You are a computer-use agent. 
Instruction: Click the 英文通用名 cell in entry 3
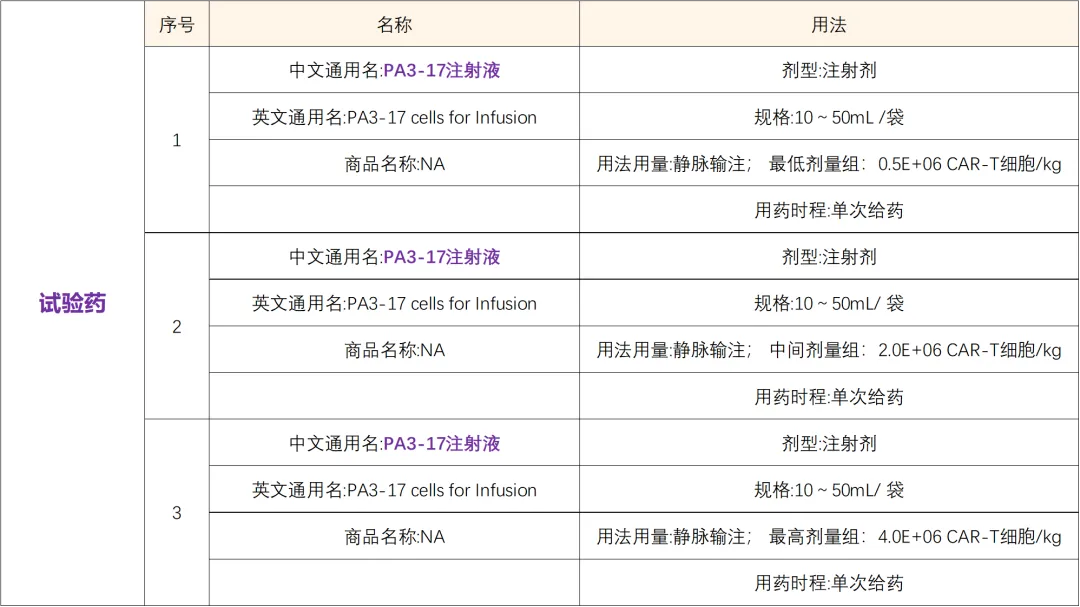tap(394, 491)
